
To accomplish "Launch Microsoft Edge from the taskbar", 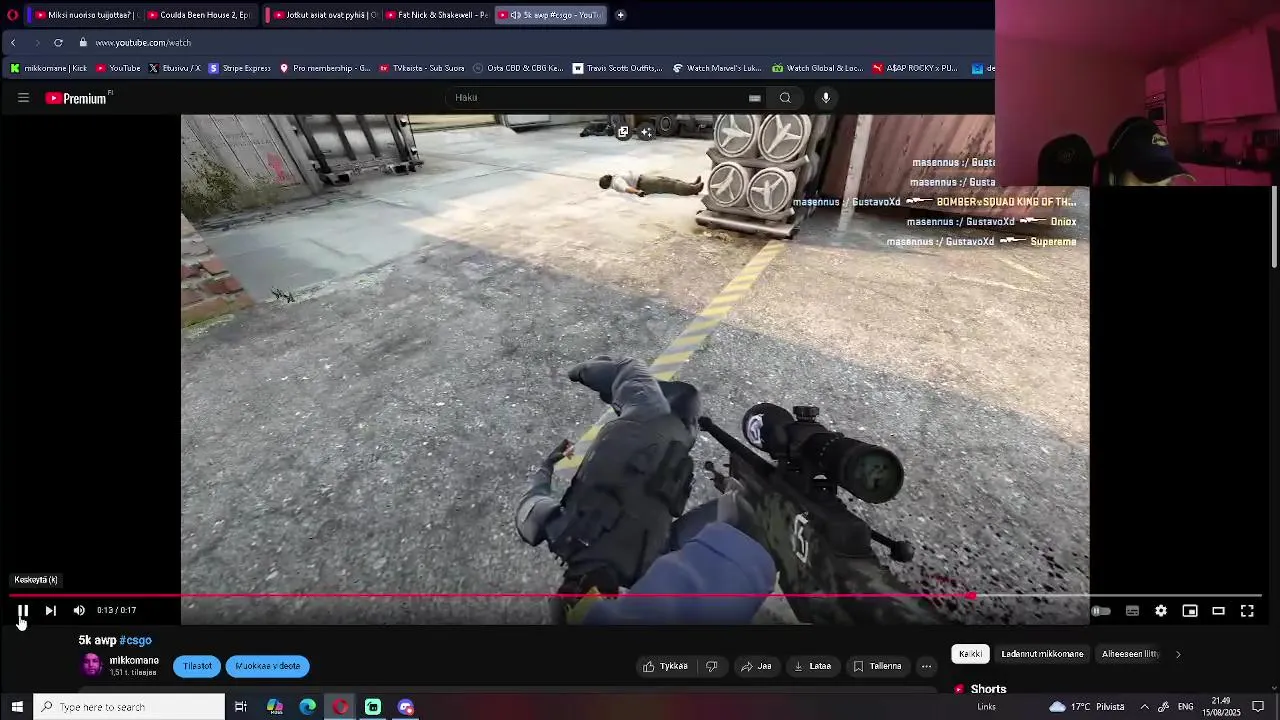I will (308, 707).
